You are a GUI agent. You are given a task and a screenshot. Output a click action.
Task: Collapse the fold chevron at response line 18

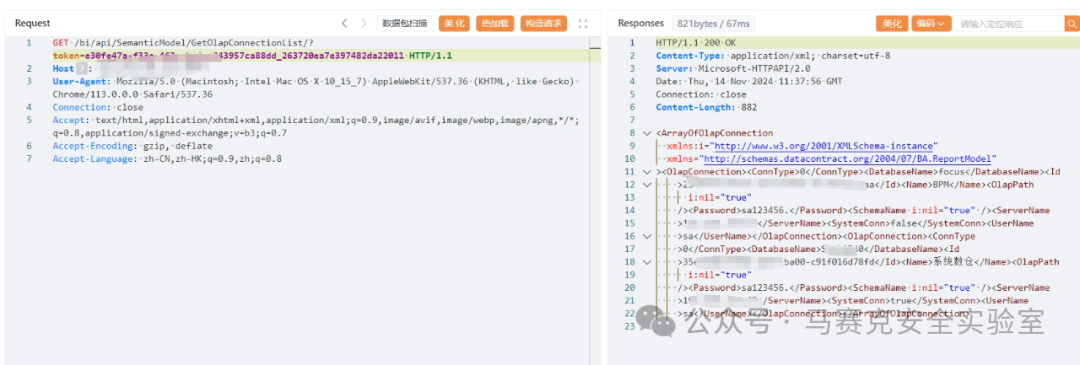pos(646,262)
